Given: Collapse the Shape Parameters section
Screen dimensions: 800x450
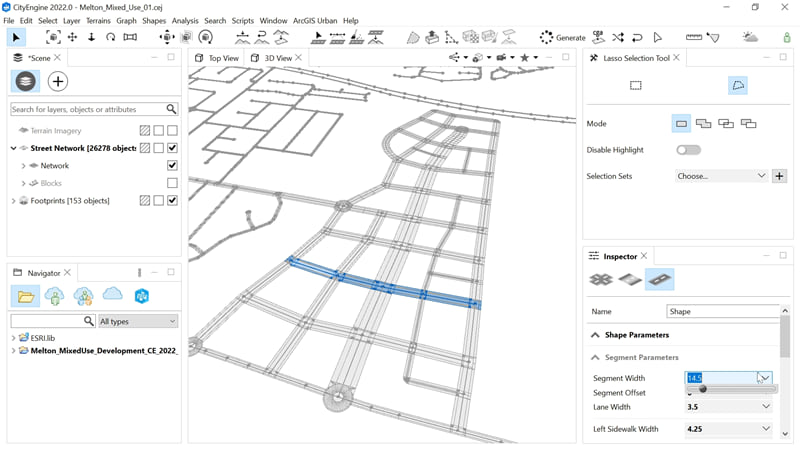Looking at the screenshot, I should (595, 335).
